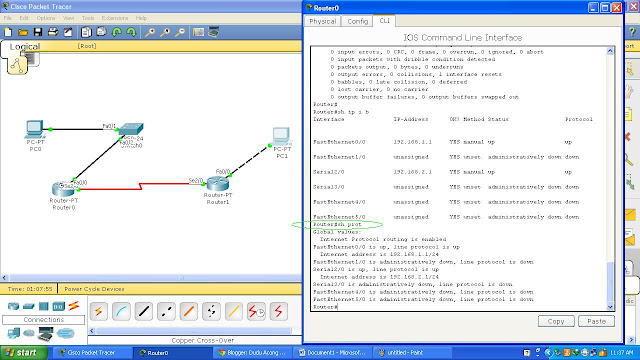This screenshot has width=640, height=360.
Task: Choose Connections lightning category
Action: [x=74, y=306]
